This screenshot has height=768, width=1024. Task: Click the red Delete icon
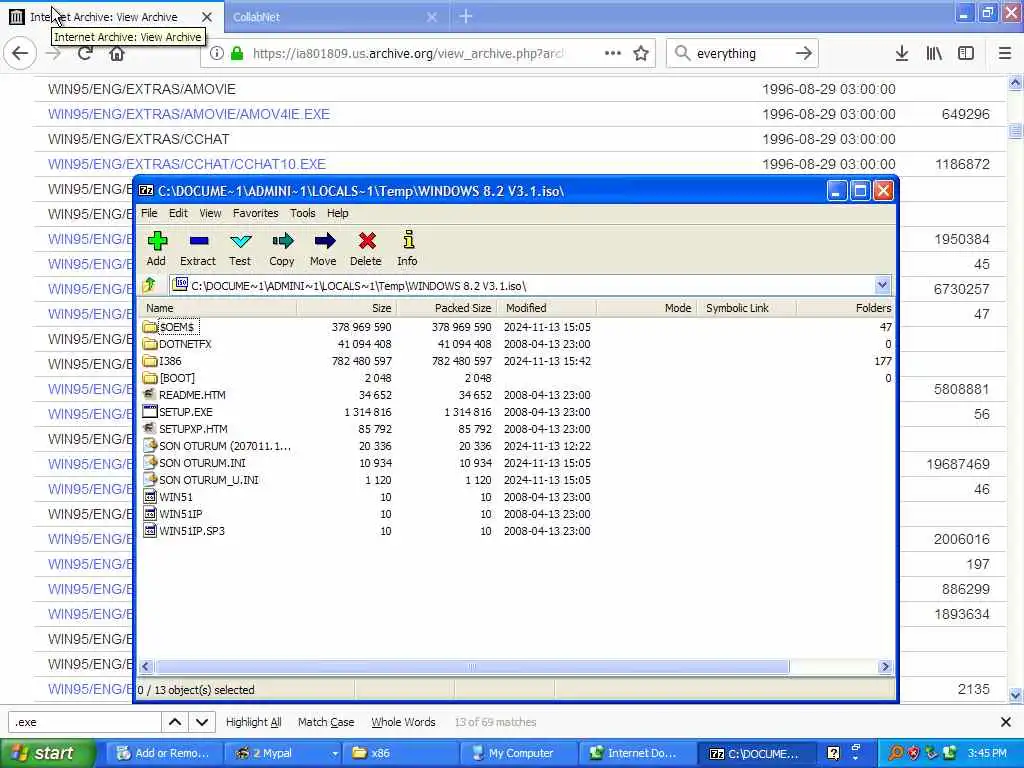(x=366, y=249)
